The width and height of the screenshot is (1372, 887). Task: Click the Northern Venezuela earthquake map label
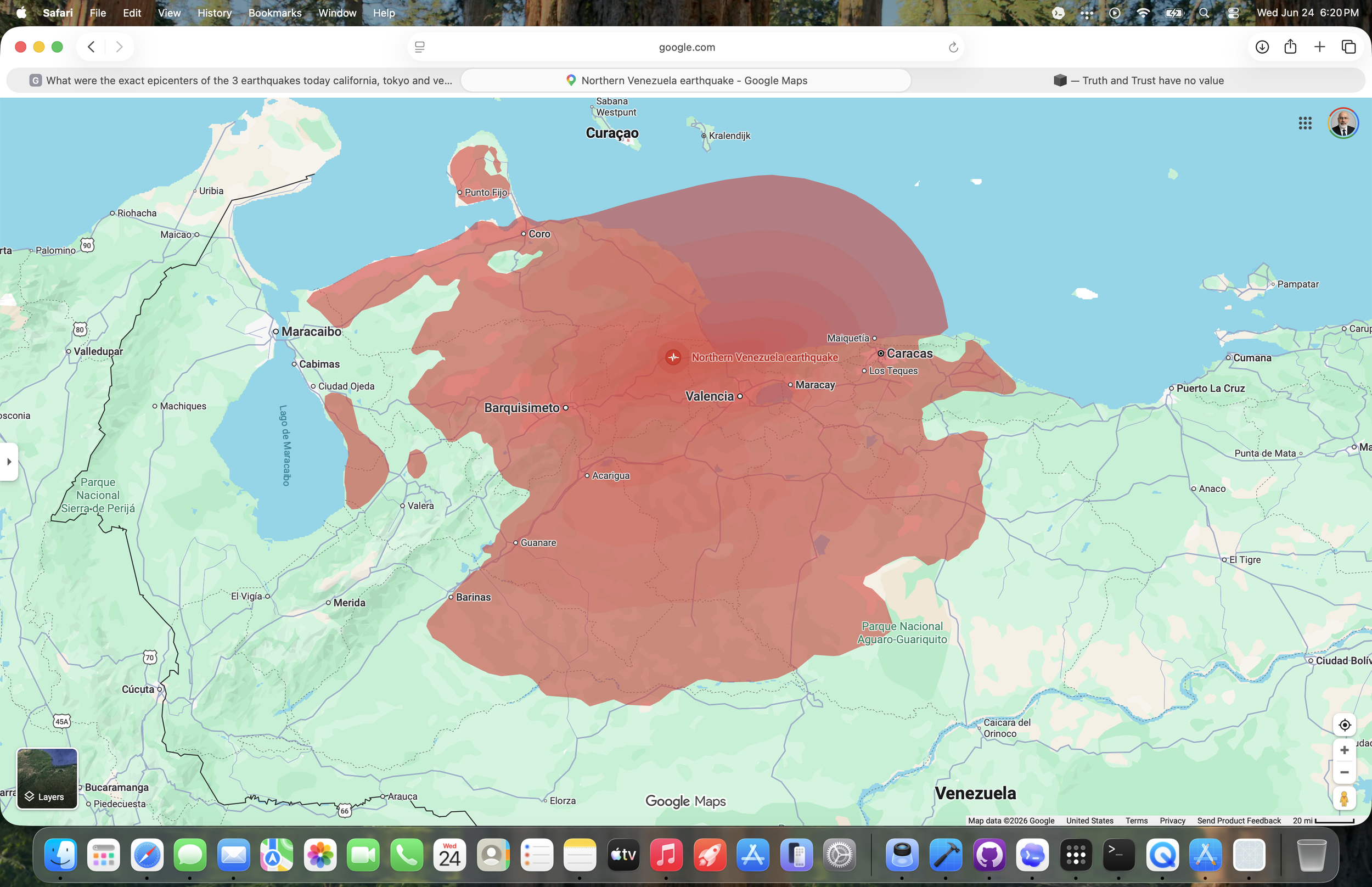pyautogui.click(x=764, y=357)
